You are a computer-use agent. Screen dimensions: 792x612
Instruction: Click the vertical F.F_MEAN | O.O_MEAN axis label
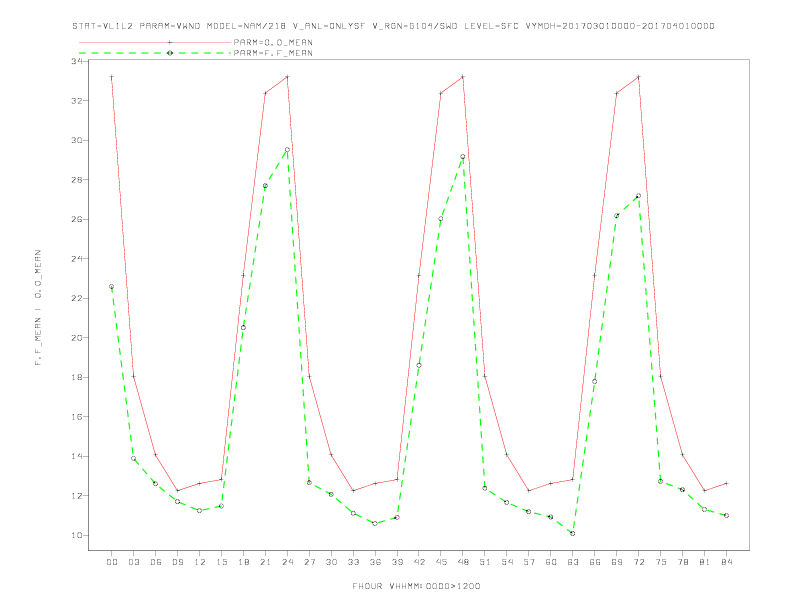38,308
